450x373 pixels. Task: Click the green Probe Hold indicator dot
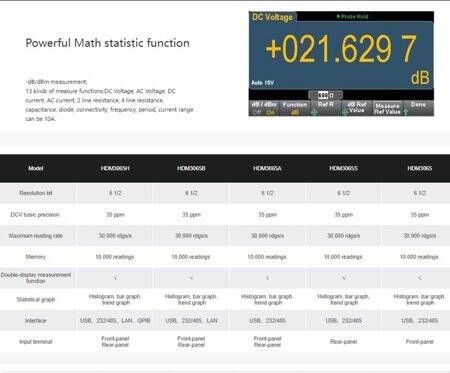point(338,16)
